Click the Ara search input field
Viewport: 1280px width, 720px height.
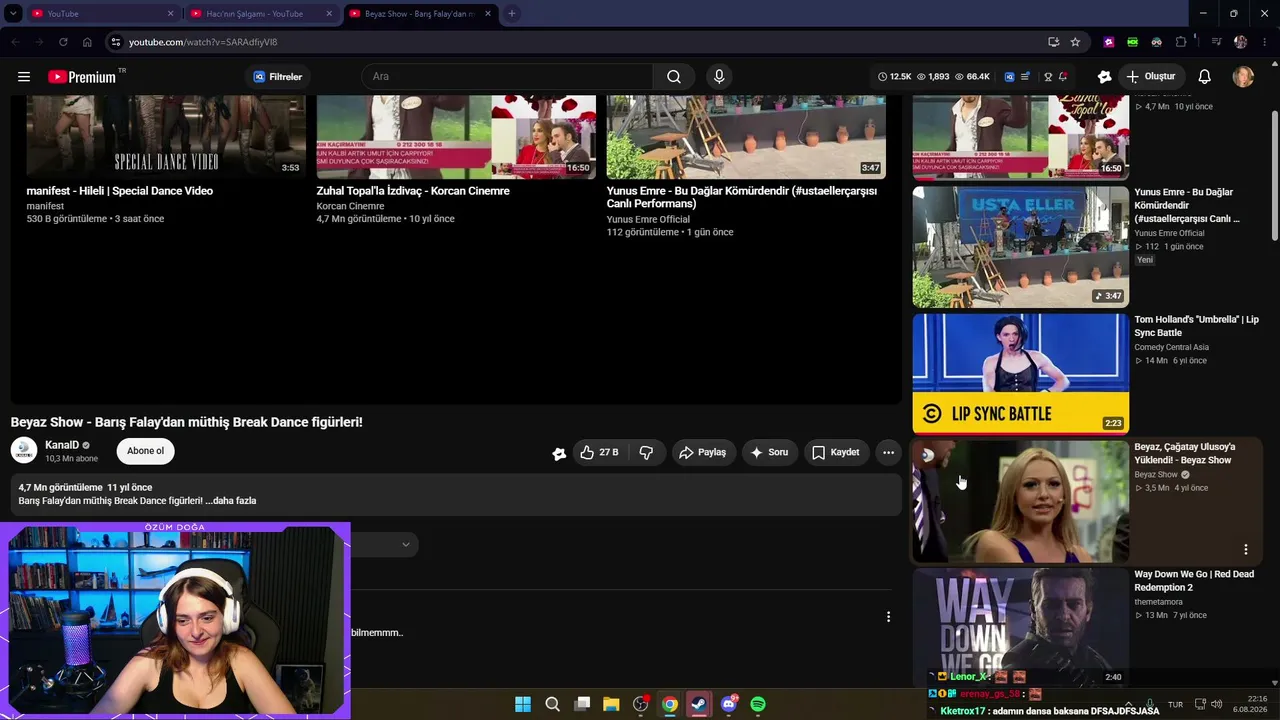507,77
